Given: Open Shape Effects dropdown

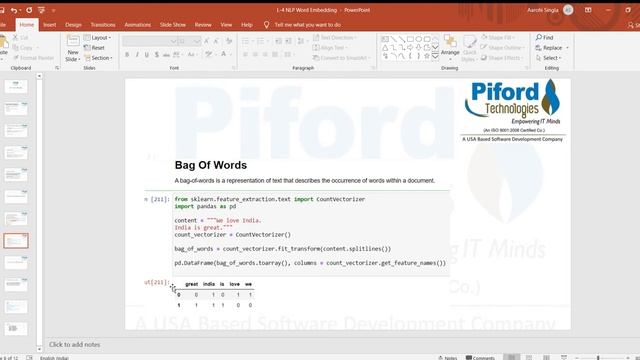Looking at the screenshot, I should (x=501, y=58).
